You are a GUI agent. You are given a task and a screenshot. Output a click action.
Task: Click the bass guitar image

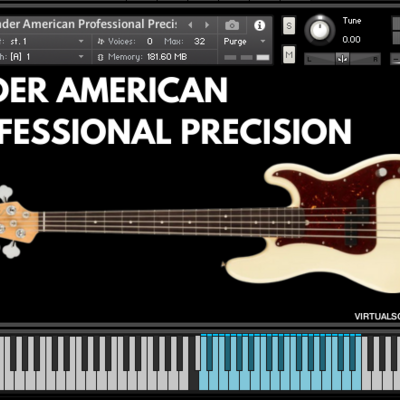click(200, 223)
